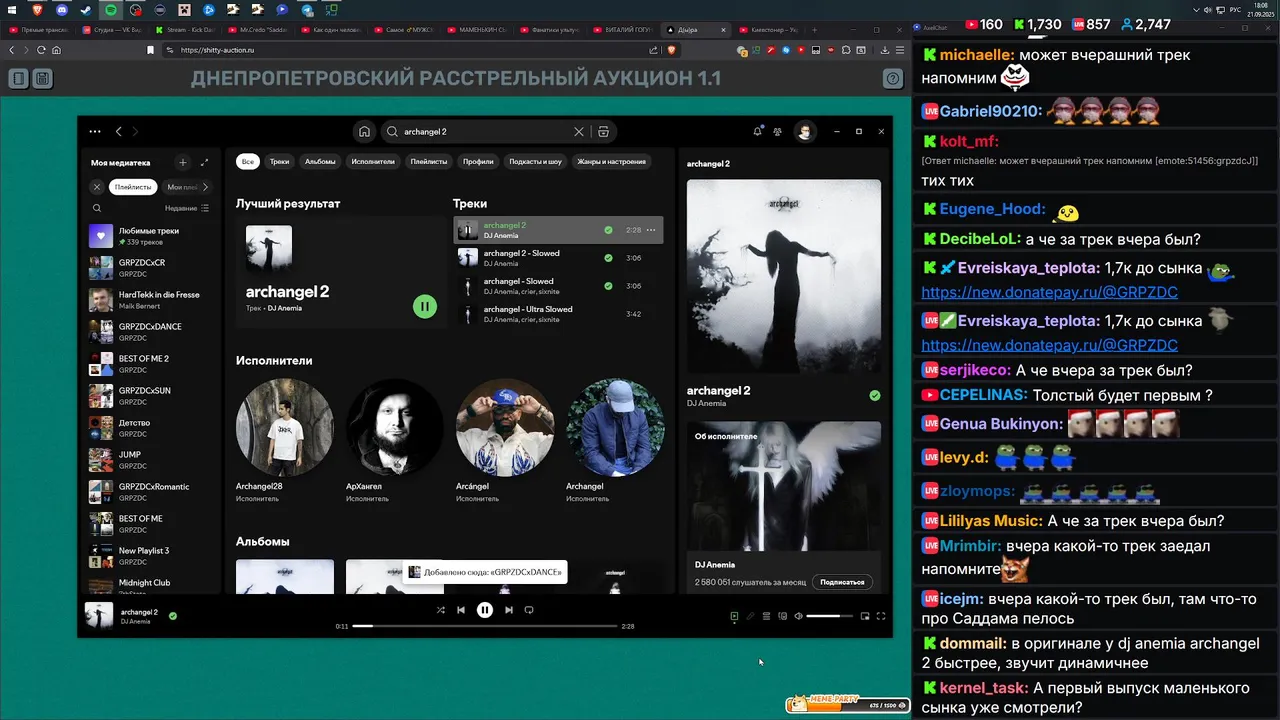Seek in the track progress bar

click(x=487, y=626)
